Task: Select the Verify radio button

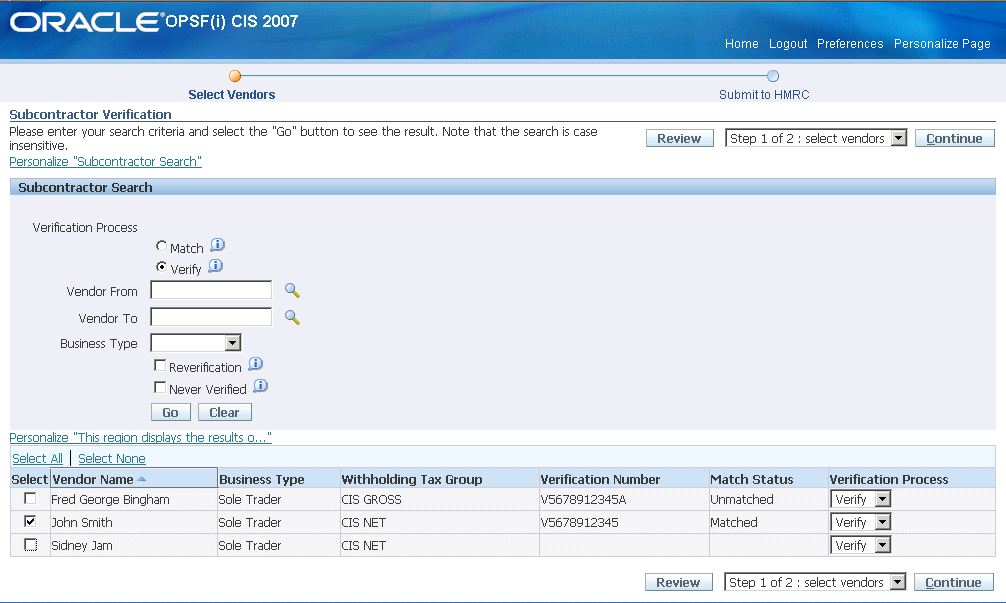Action: (x=161, y=266)
